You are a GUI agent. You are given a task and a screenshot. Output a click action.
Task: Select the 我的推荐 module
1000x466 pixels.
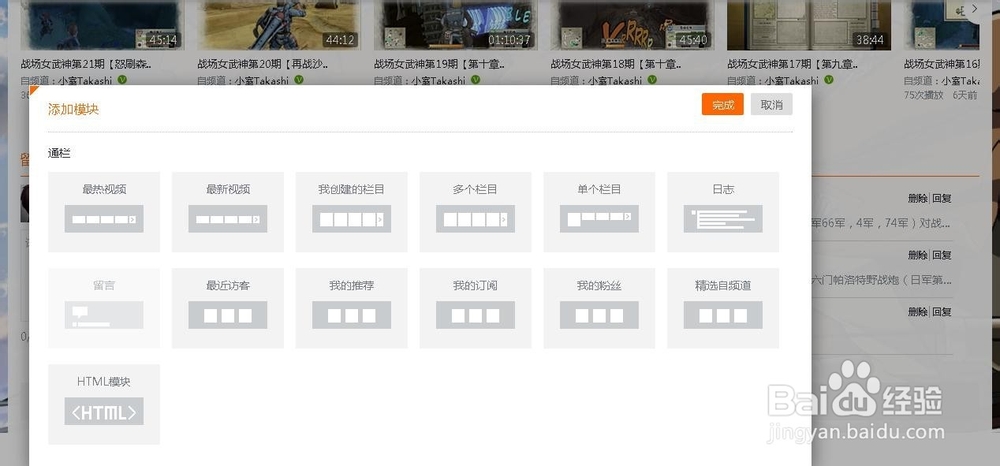(x=351, y=308)
